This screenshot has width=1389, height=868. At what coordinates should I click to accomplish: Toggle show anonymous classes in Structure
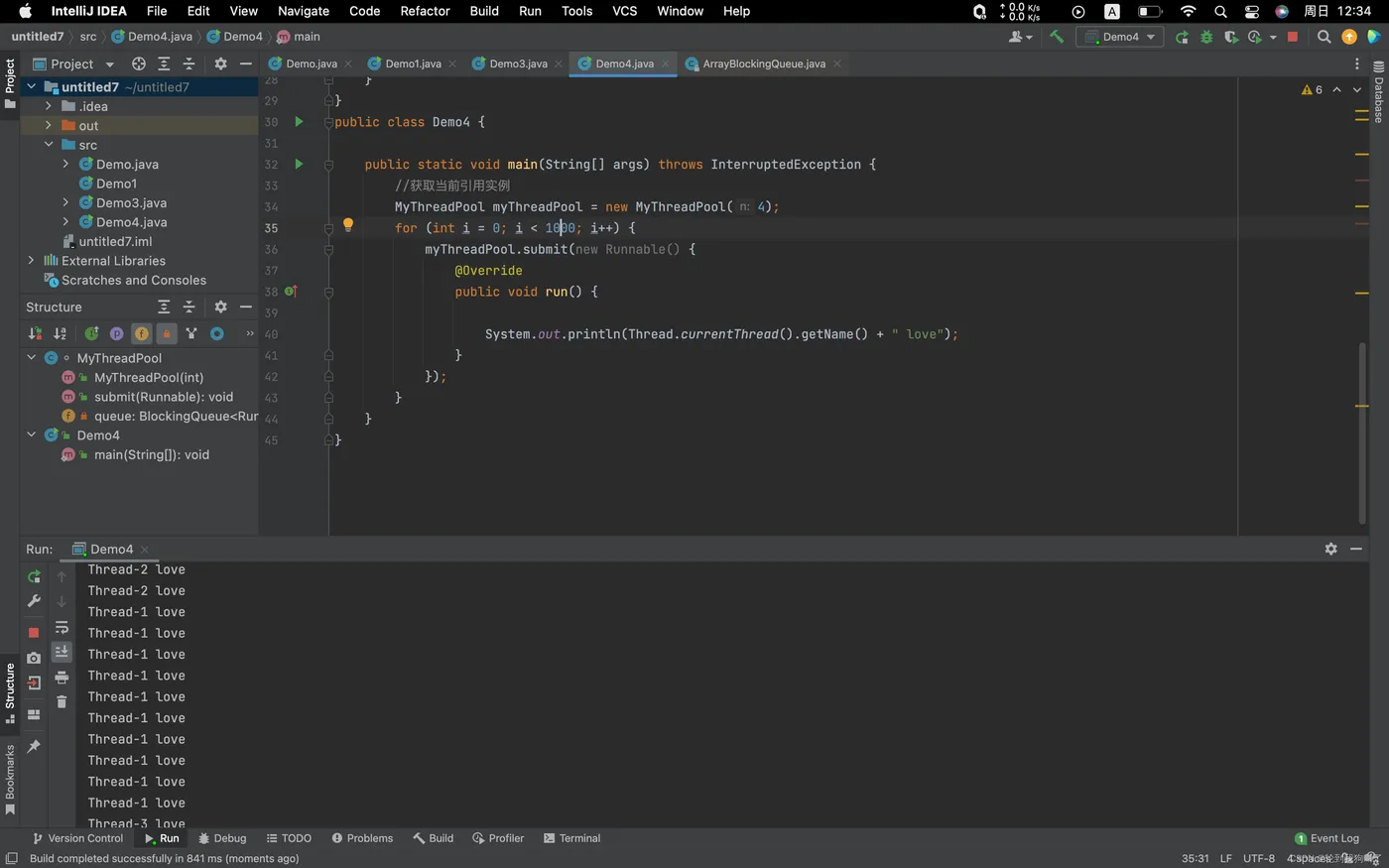pos(191,333)
